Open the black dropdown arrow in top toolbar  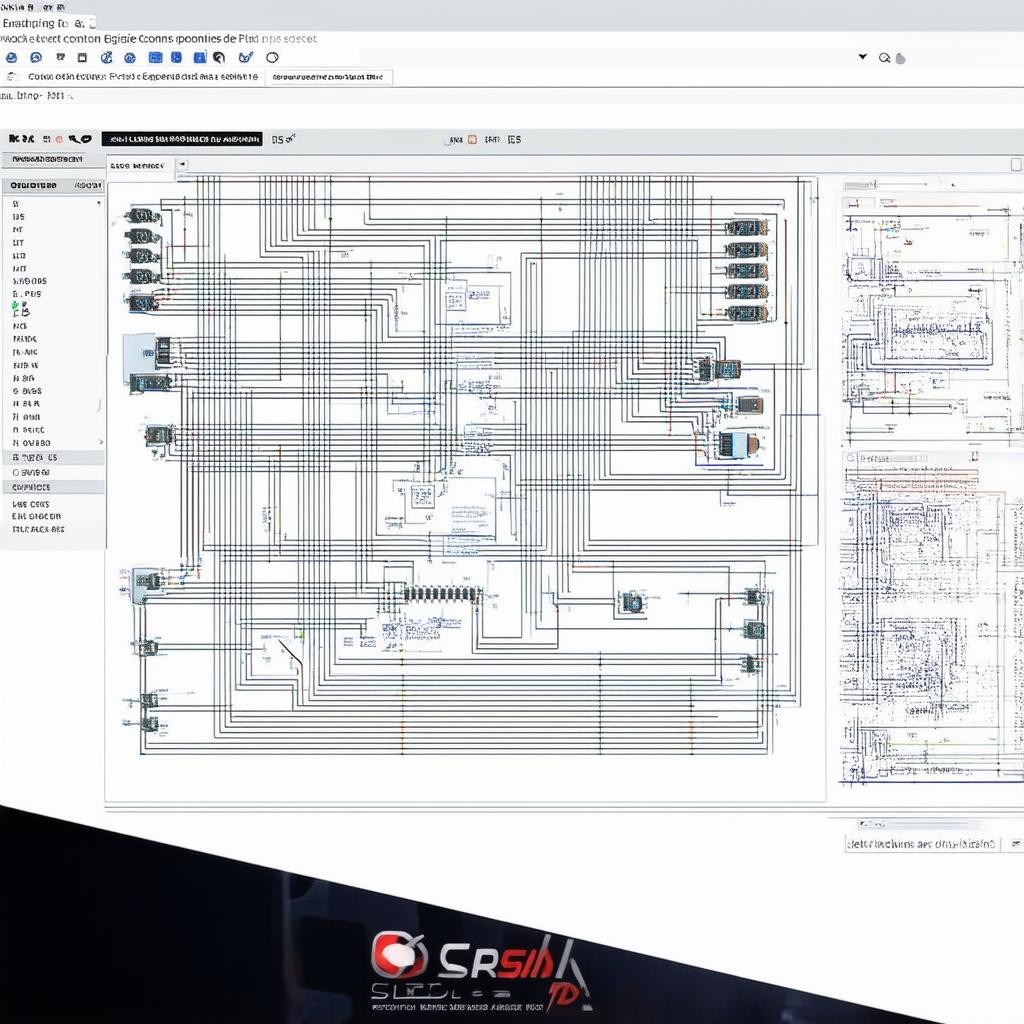click(862, 57)
